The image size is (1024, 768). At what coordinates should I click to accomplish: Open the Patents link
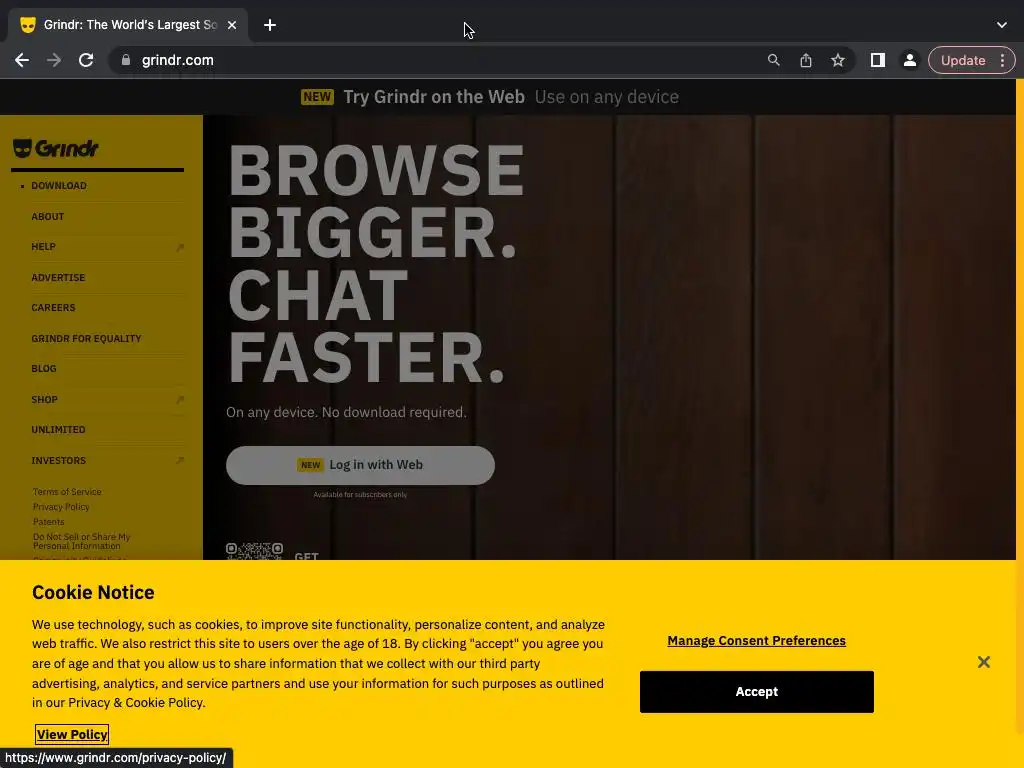(x=49, y=522)
